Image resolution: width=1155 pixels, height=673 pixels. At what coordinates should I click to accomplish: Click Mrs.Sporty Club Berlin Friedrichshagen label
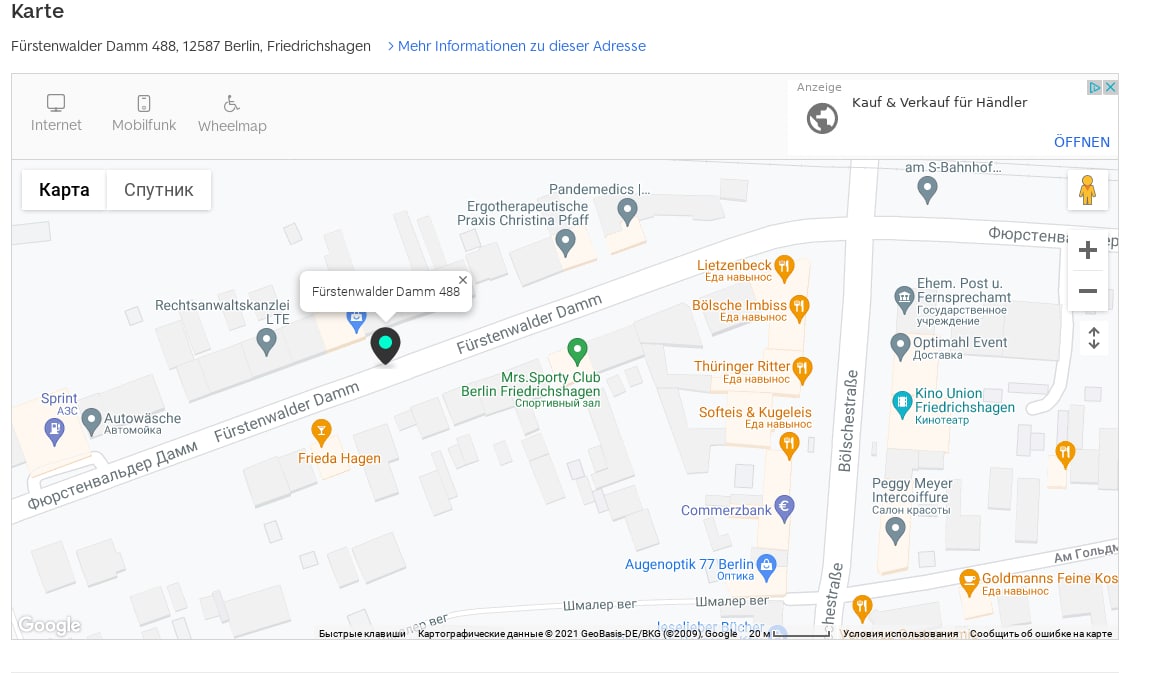(x=531, y=384)
